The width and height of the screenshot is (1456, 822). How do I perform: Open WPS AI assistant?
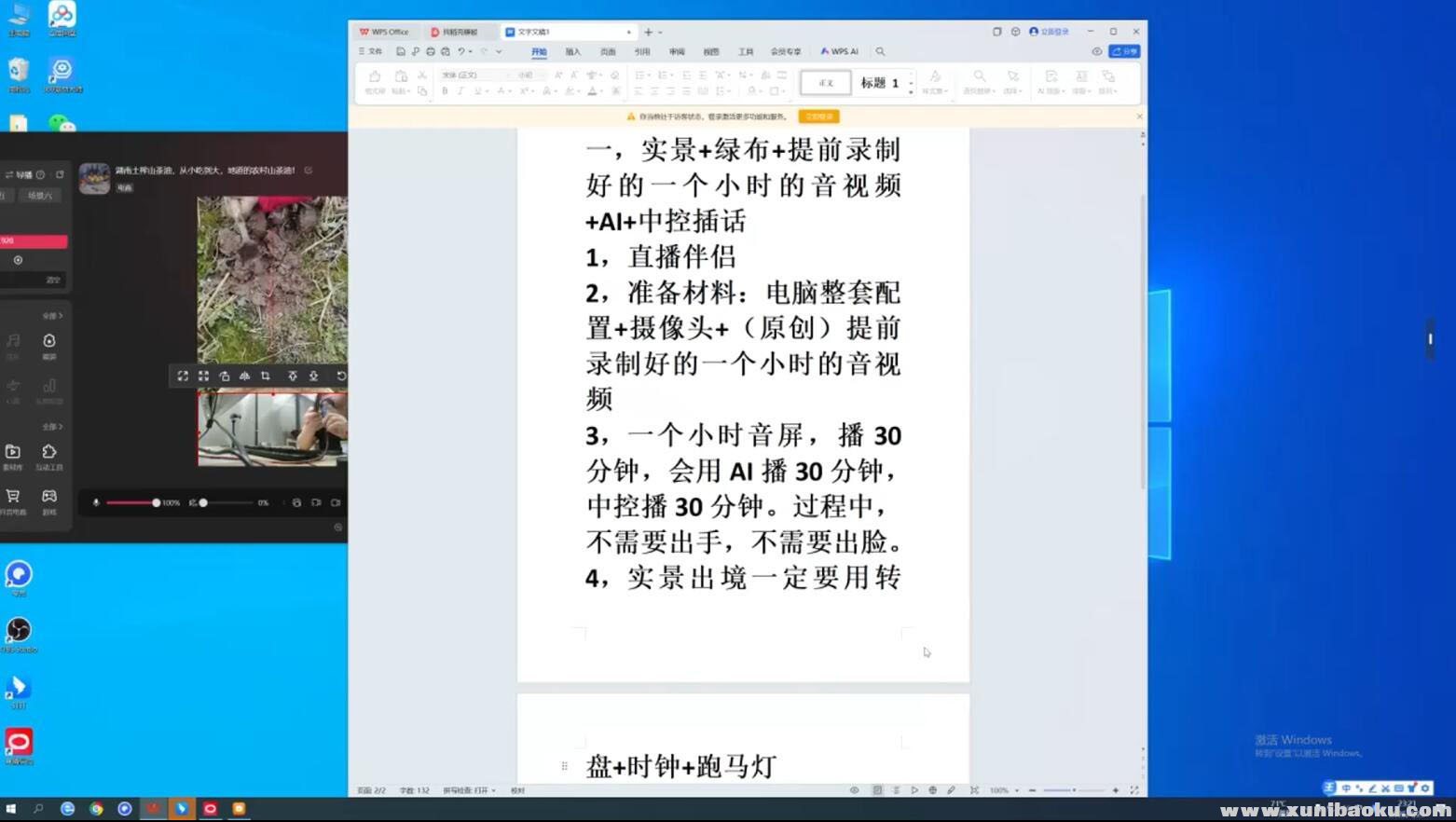840,51
